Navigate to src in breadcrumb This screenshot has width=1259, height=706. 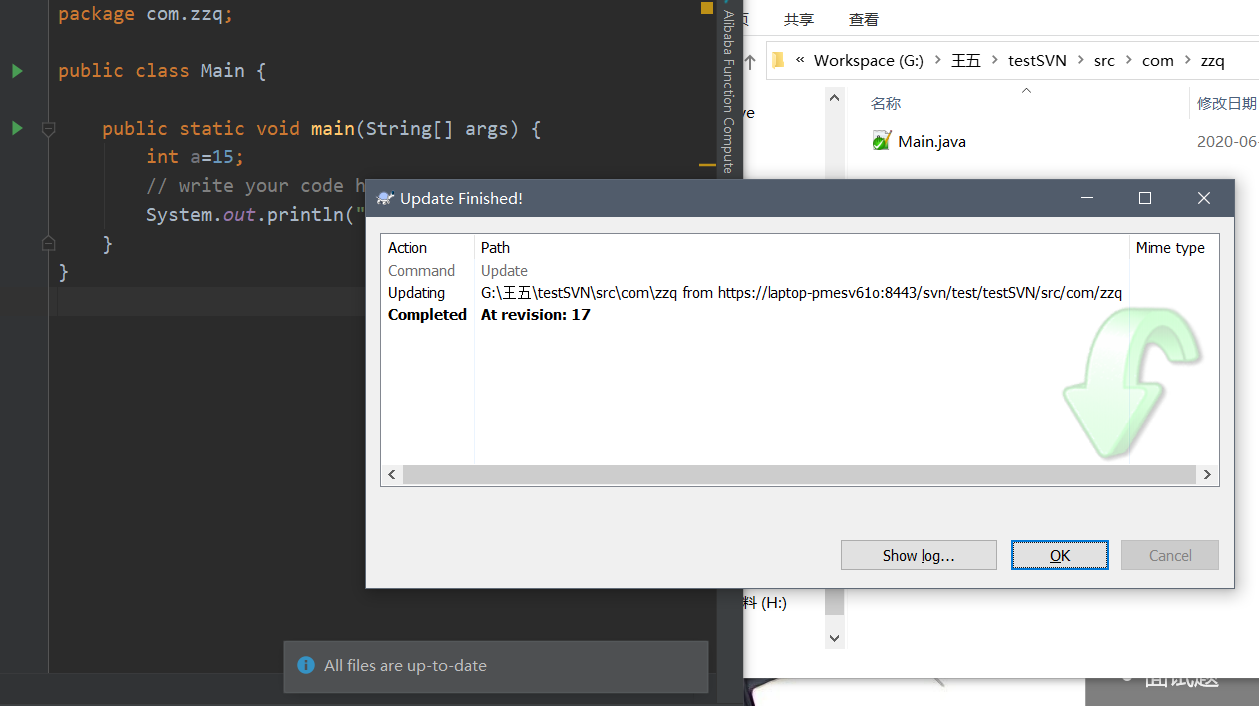tap(1104, 60)
